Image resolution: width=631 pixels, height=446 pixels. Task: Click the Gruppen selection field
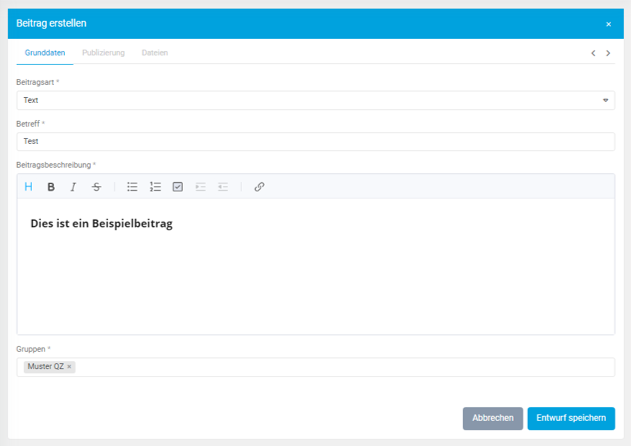coord(316,367)
